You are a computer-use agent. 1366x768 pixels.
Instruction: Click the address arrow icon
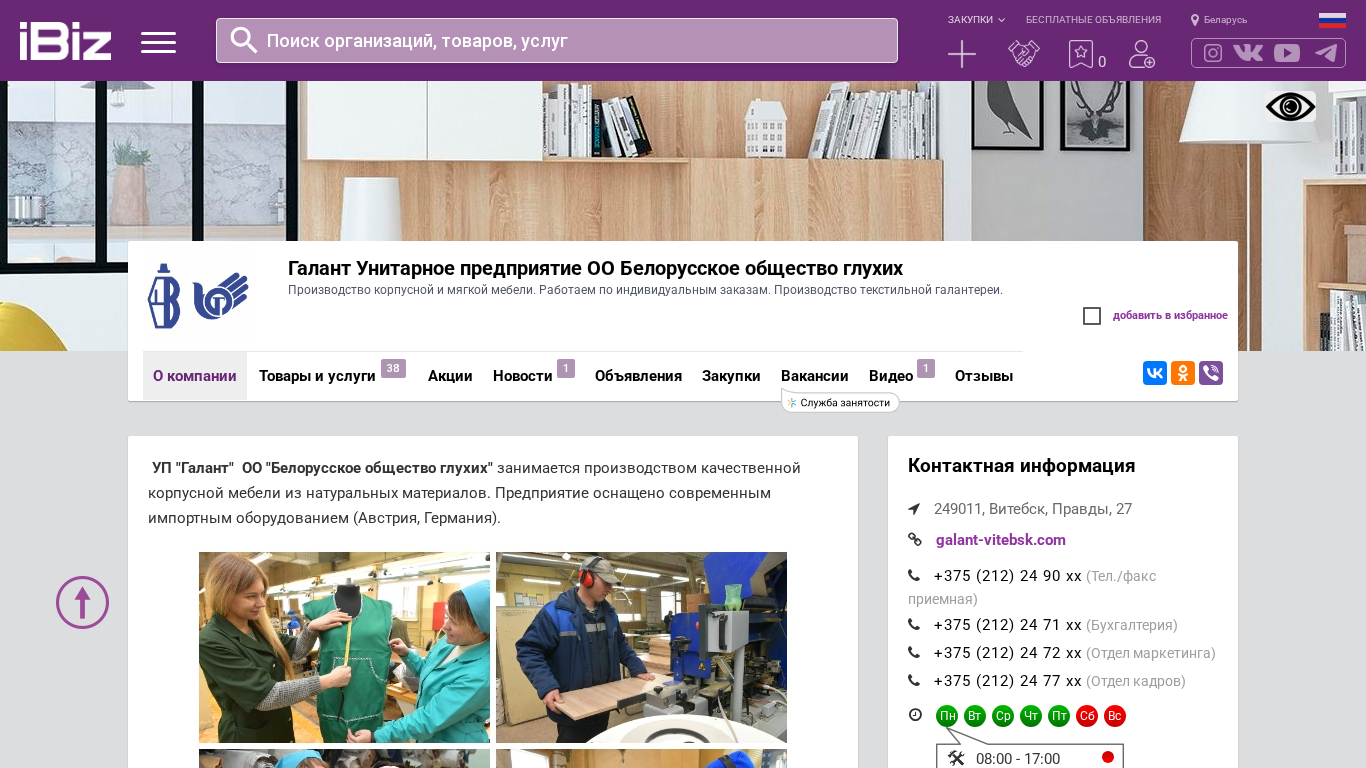point(914,509)
